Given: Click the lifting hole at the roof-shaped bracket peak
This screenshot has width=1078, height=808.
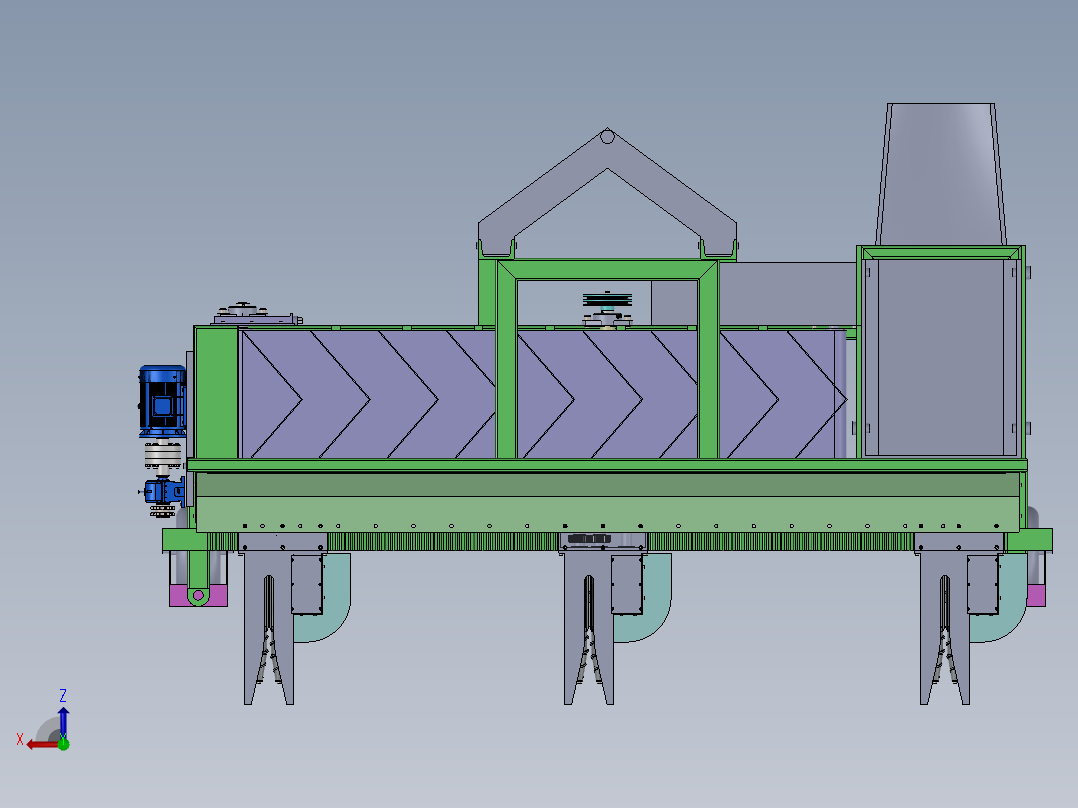Looking at the screenshot, I should coord(607,137).
